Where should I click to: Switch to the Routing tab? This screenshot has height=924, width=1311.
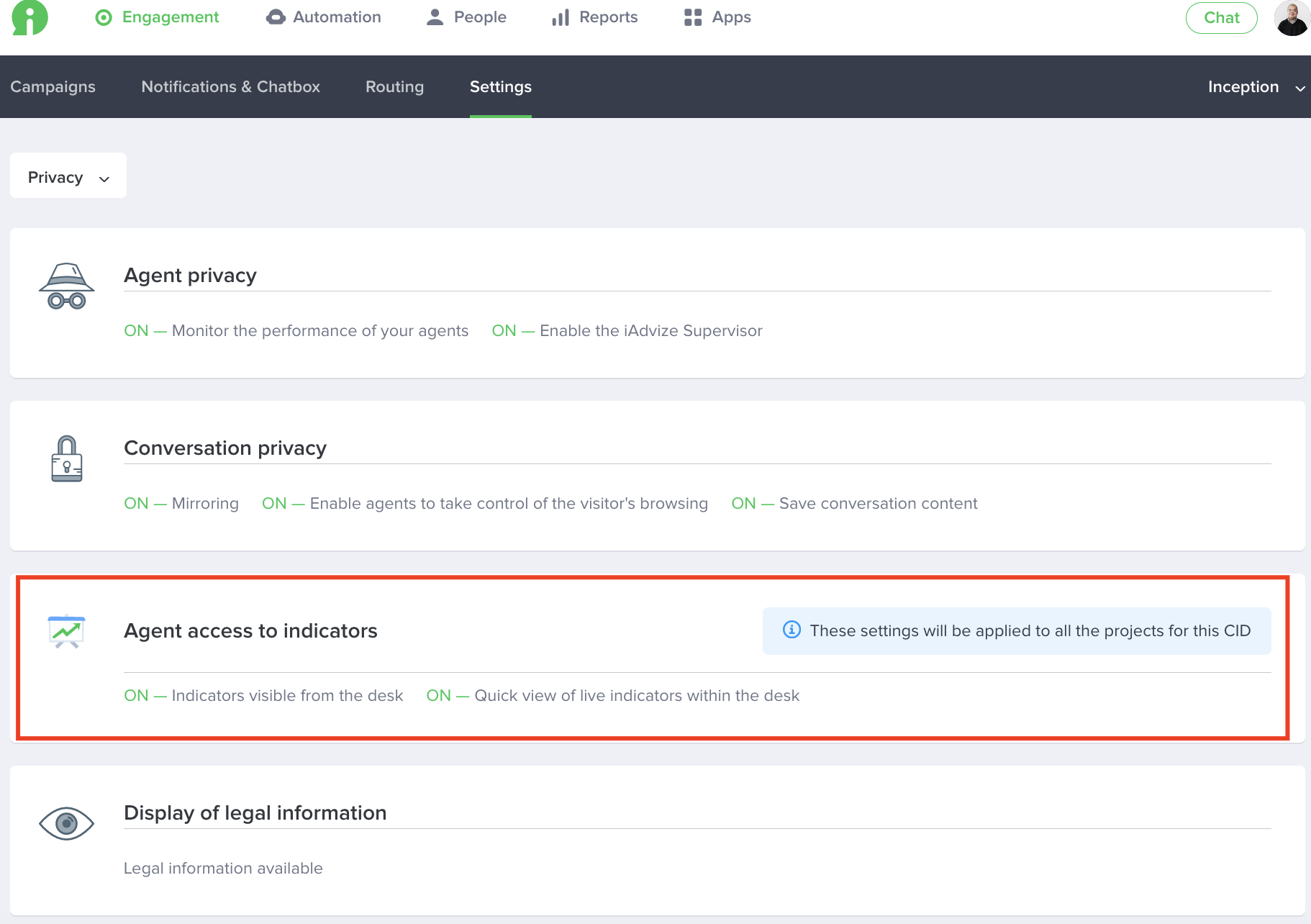(395, 86)
